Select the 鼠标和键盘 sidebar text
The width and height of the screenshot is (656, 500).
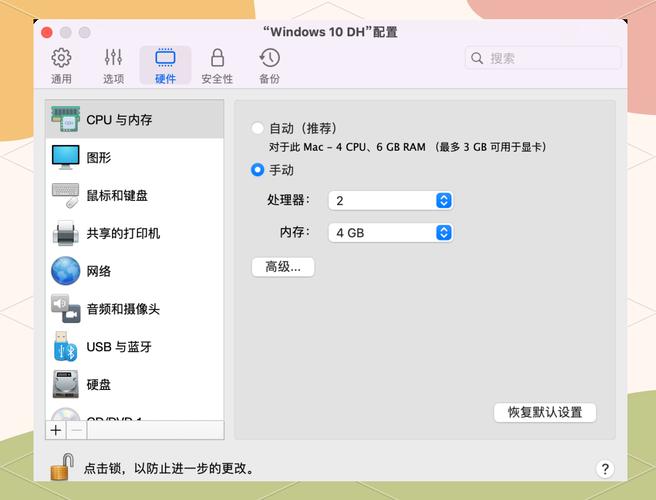coord(117,195)
